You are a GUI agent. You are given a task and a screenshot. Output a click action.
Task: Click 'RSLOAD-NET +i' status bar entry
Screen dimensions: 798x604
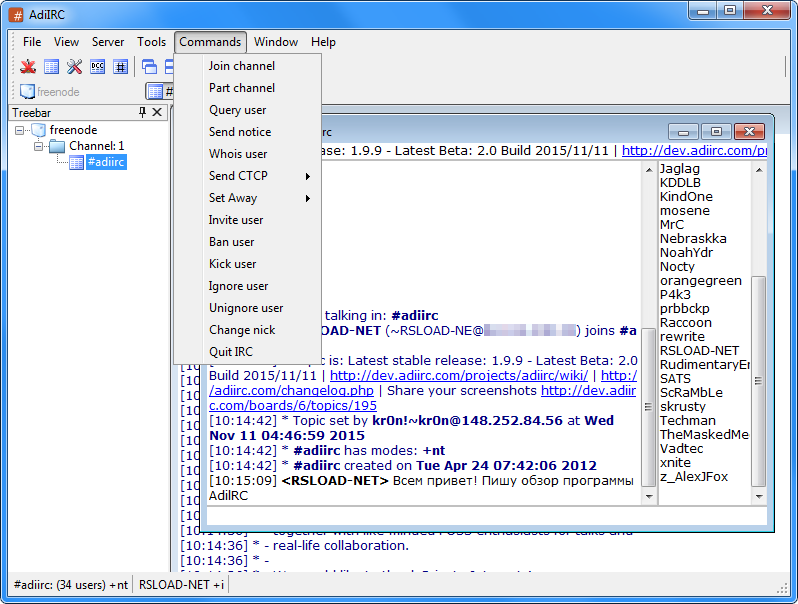(181, 585)
